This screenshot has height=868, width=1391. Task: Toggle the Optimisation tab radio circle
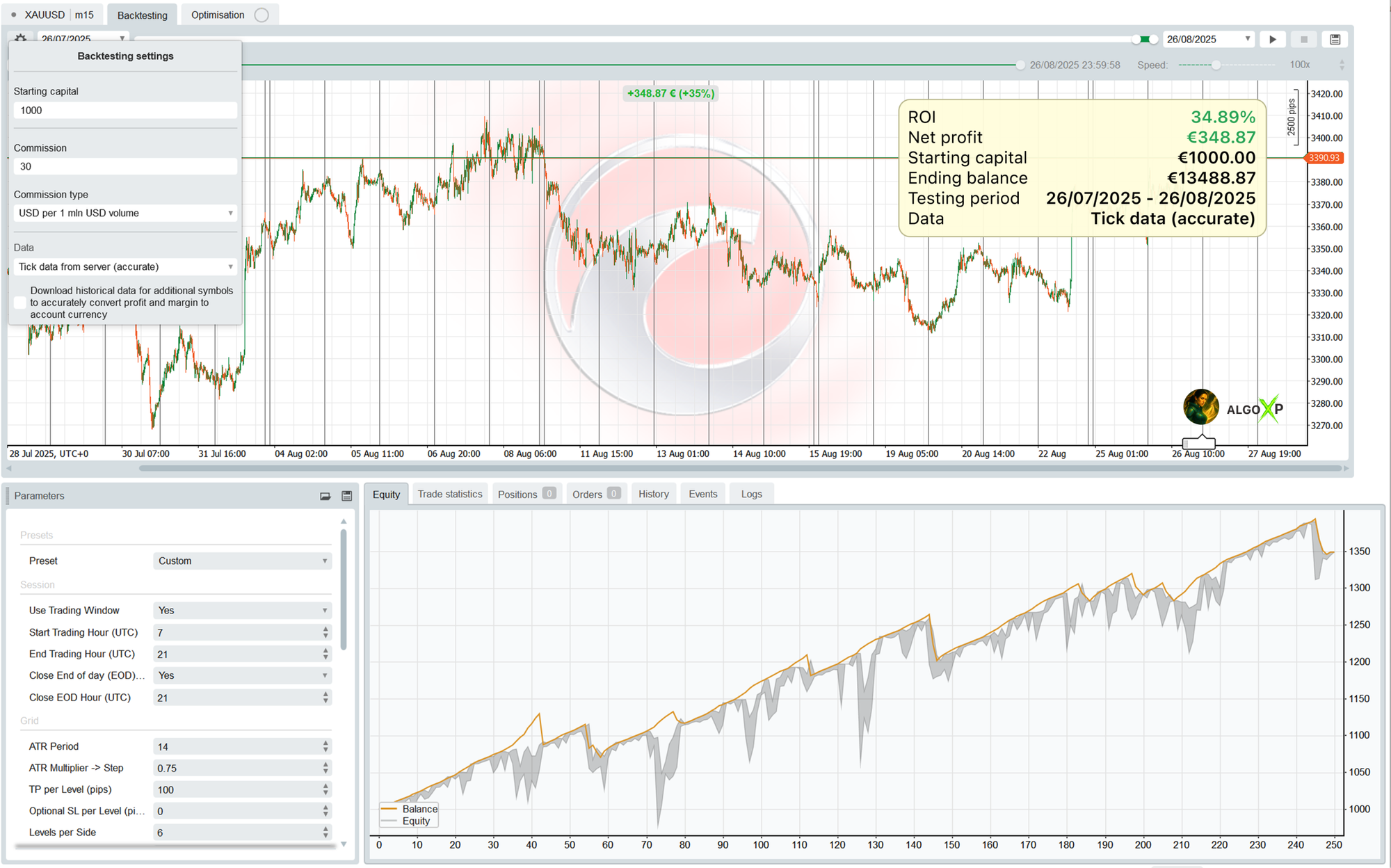262,15
